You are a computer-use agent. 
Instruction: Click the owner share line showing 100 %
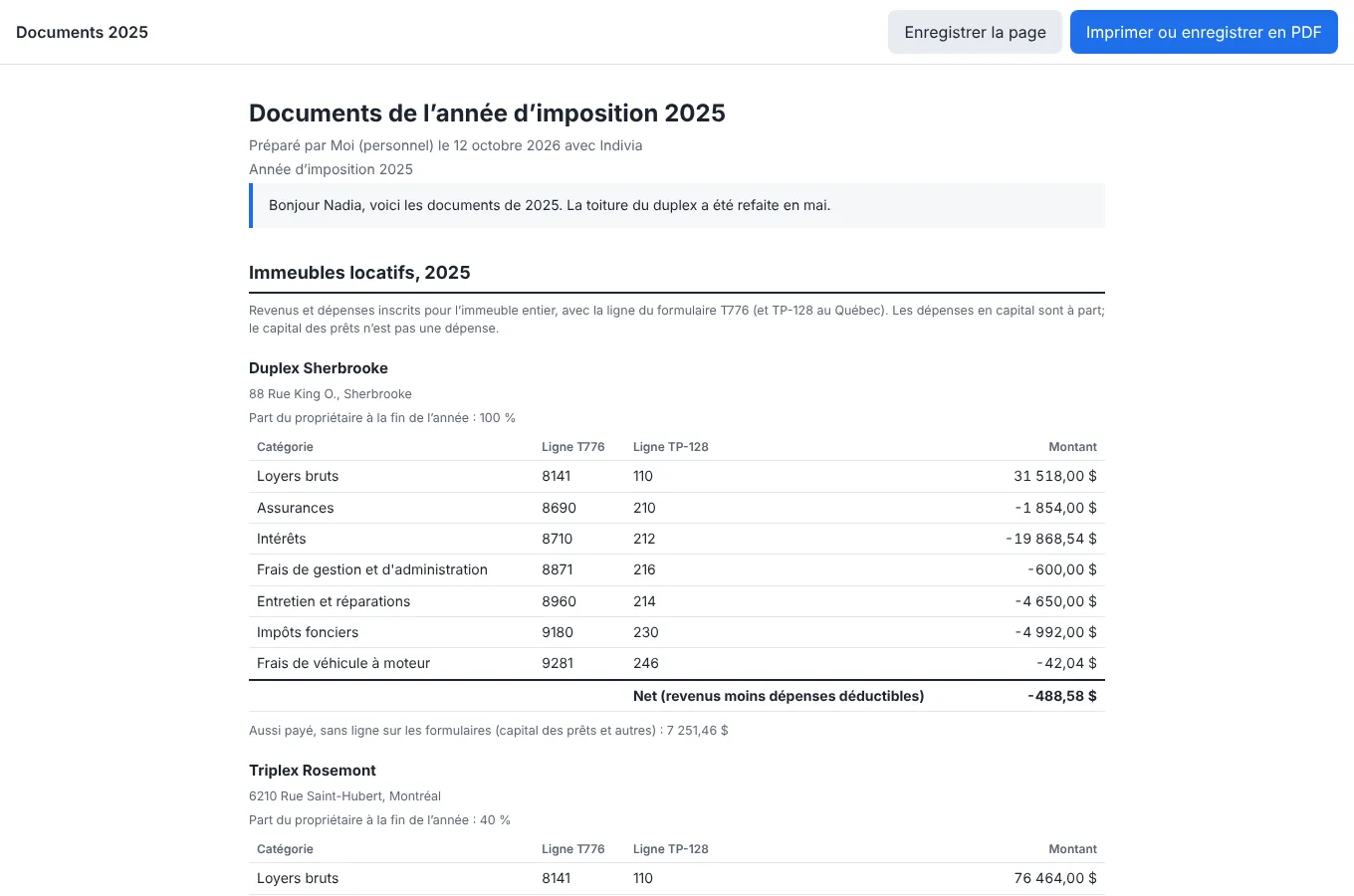point(382,418)
